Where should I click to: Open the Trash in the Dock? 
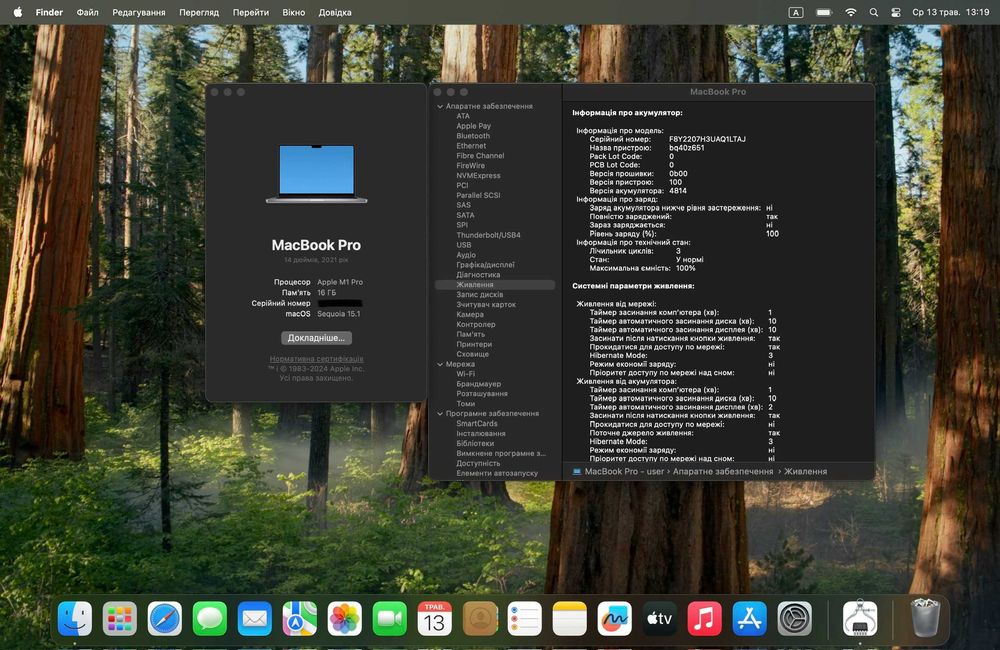click(925, 618)
